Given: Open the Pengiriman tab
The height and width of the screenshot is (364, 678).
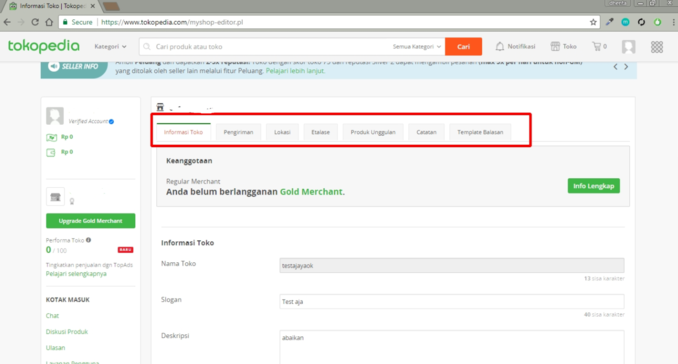Looking at the screenshot, I should tap(238, 132).
